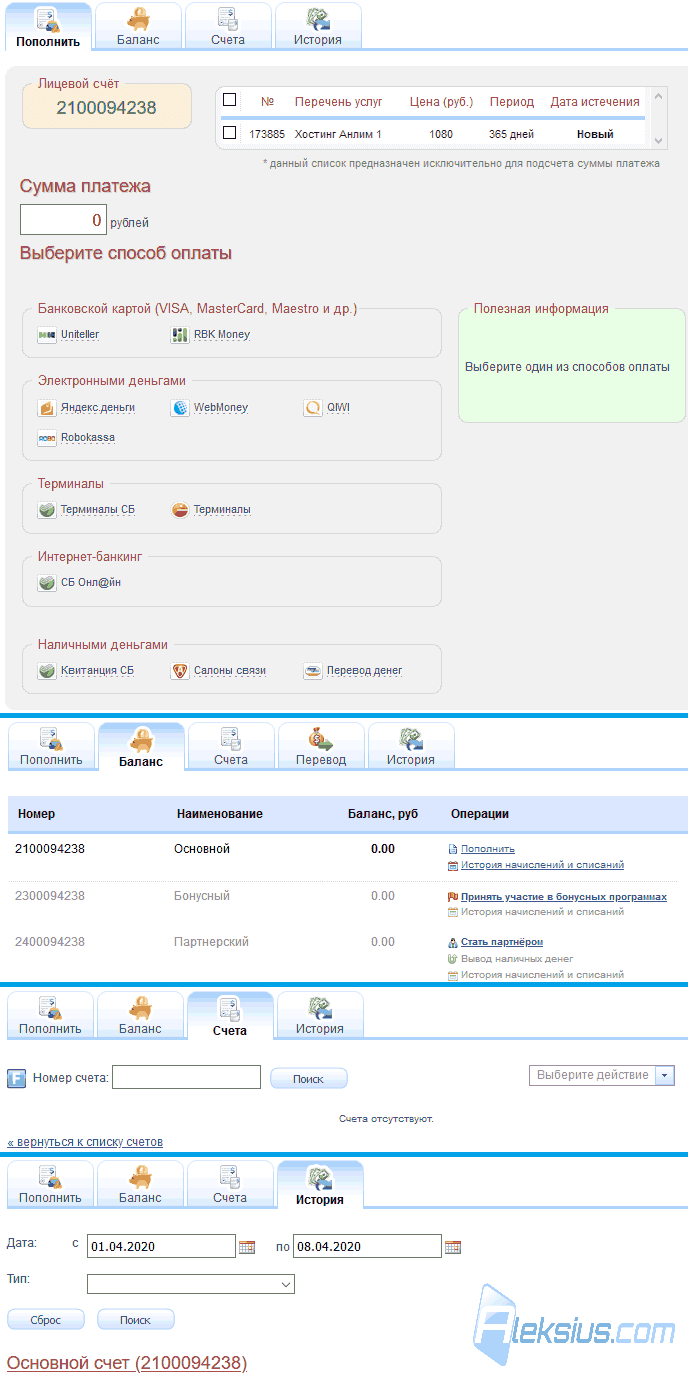Pick the QIWI payment icon
The height and width of the screenshot is (1377, 688).
[x=313, y=408]
